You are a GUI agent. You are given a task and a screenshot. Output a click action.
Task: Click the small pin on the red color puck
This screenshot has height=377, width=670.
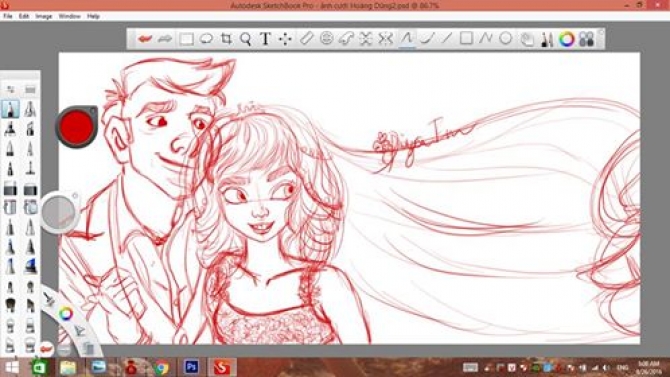pos(93,111)
